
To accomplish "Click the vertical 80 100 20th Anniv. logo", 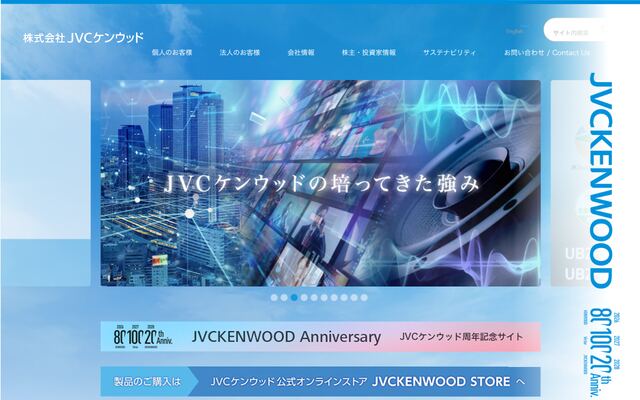I will pyautogui.click(x=602, y=352).
